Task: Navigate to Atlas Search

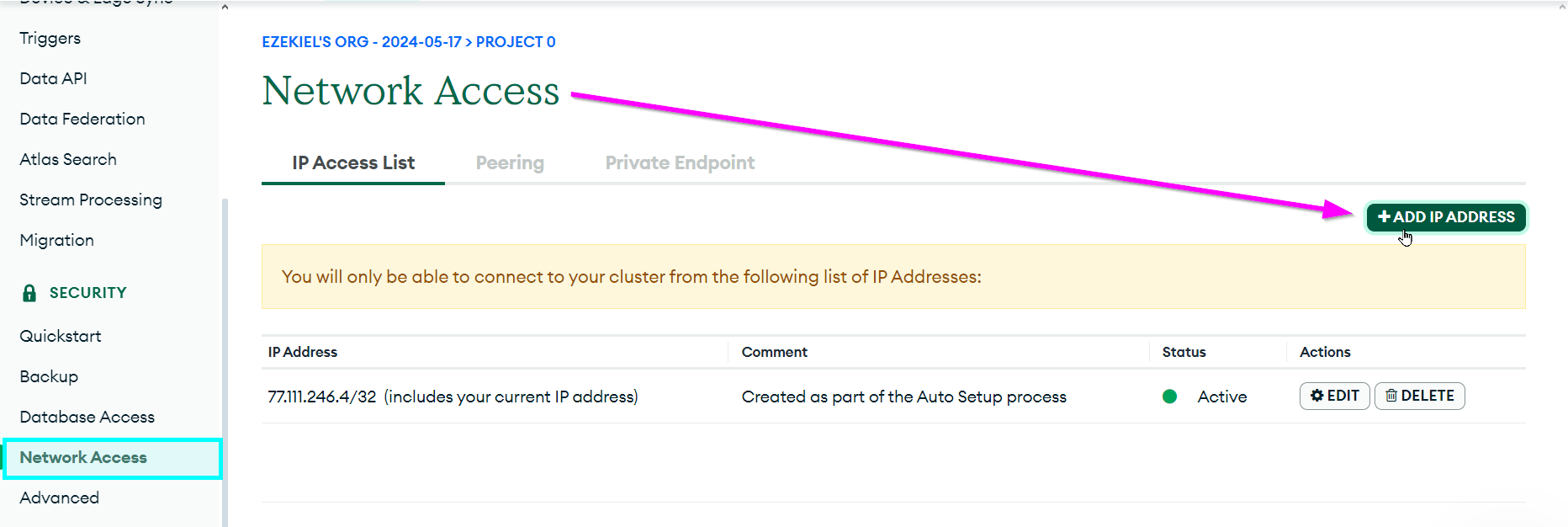Action: point(68,159)
